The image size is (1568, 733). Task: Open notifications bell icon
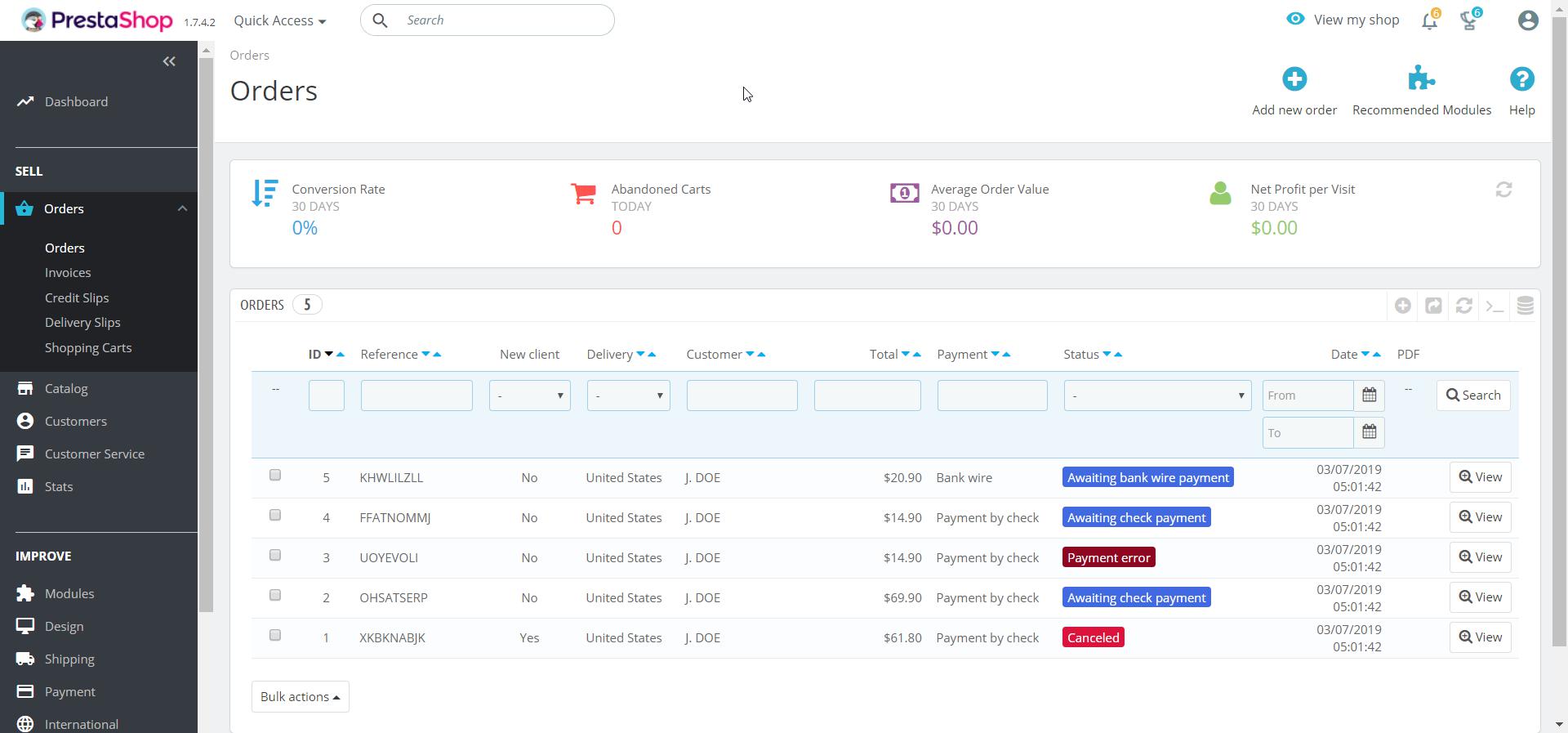pos(1429,20)
